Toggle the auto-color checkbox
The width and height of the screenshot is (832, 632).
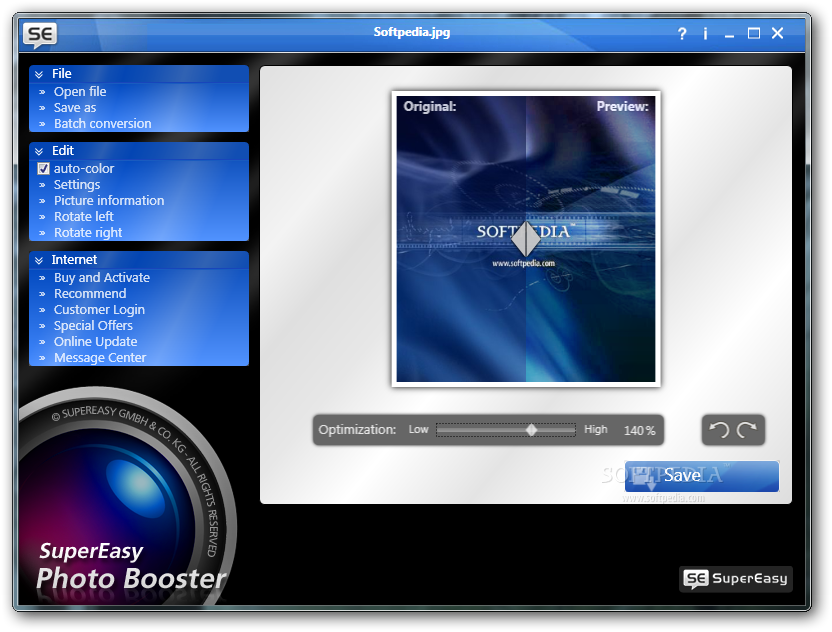coord(44,169)
